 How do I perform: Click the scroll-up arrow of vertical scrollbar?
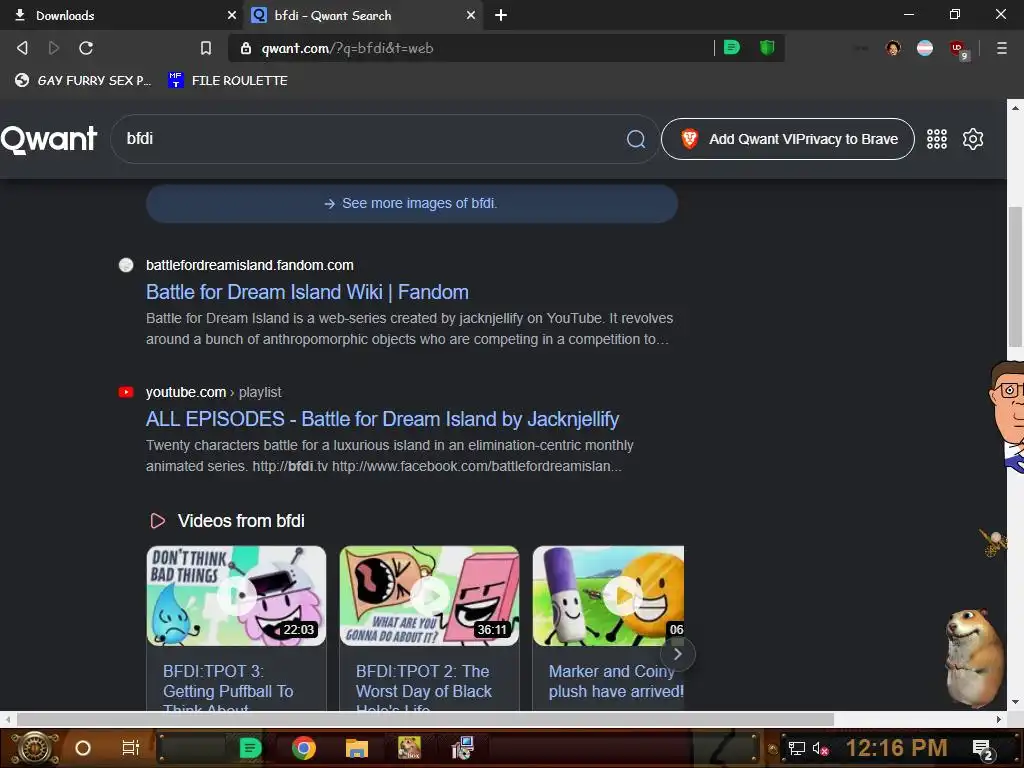point(1016,107)
